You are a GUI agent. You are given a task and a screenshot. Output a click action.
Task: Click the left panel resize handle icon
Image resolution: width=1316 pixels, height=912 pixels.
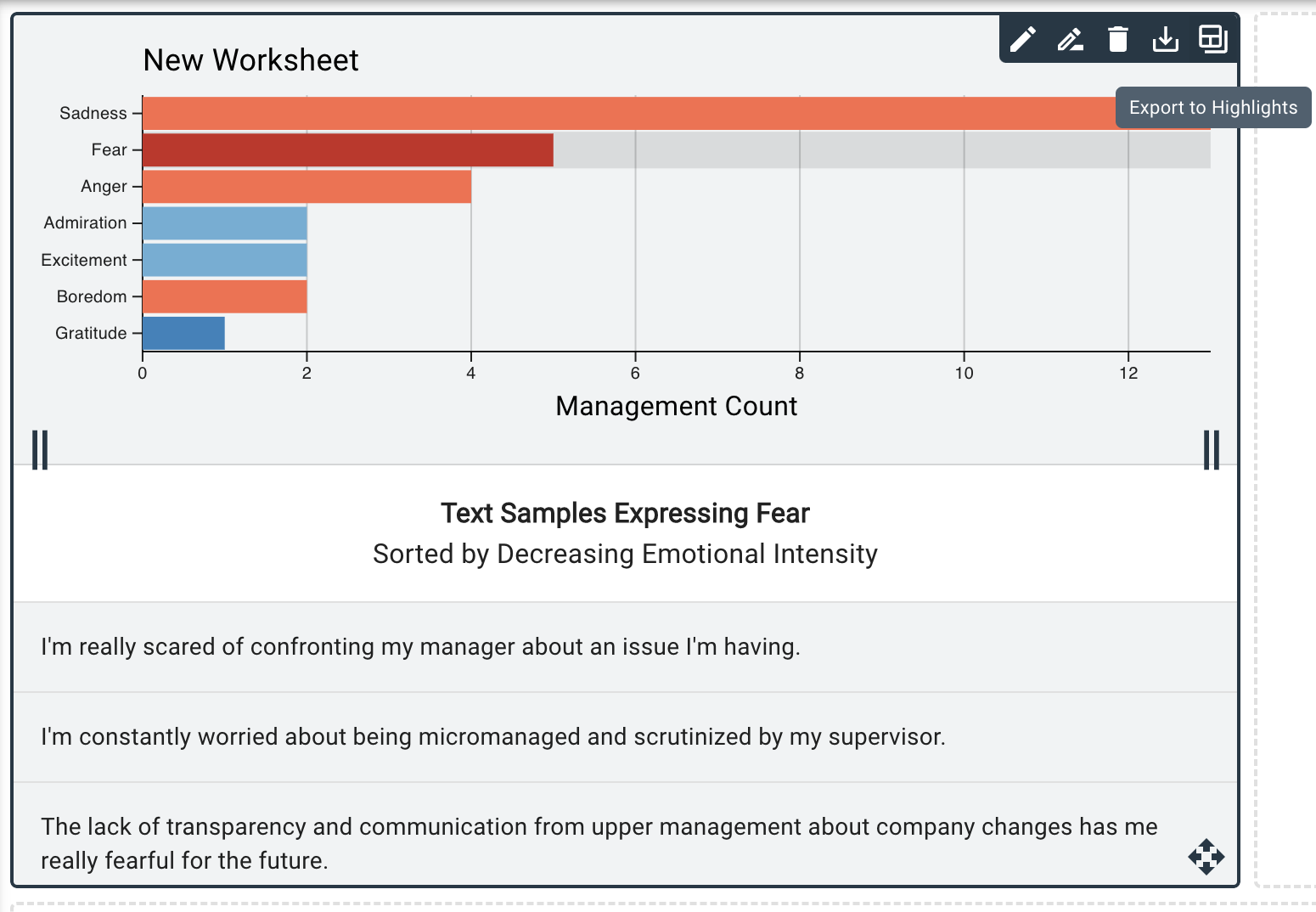coord(40,451)
